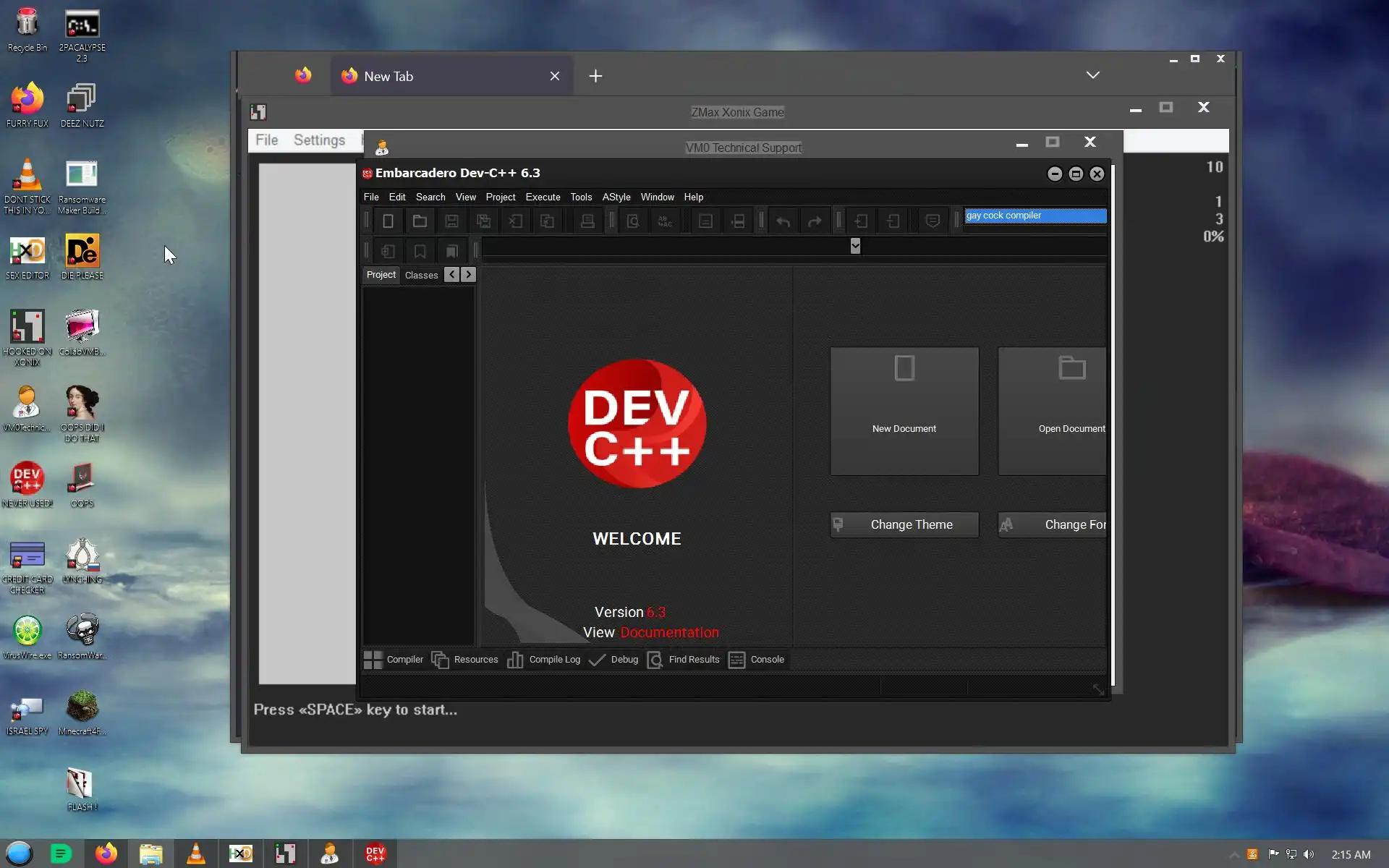Click the Redo arrow icon
The width and height of the screenshot is (1389, 868).
(x=815, y=221)
